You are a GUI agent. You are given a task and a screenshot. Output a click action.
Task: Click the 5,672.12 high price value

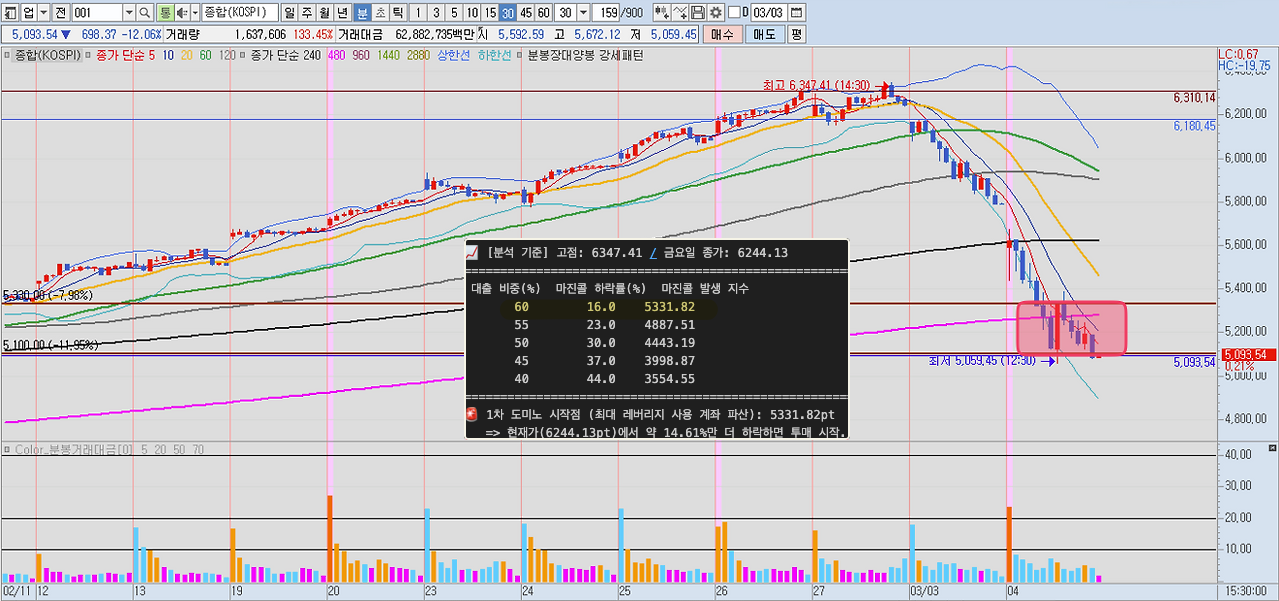pyautogui.click(x=597, y=34)
